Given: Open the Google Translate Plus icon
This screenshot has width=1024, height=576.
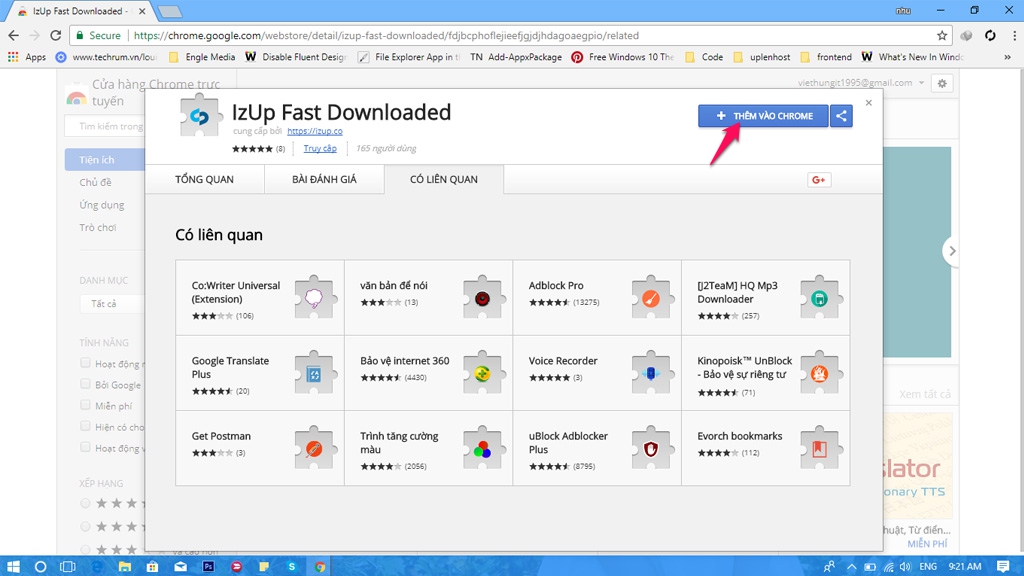Looking at the screenshot, I should click(x=315, y=373).
